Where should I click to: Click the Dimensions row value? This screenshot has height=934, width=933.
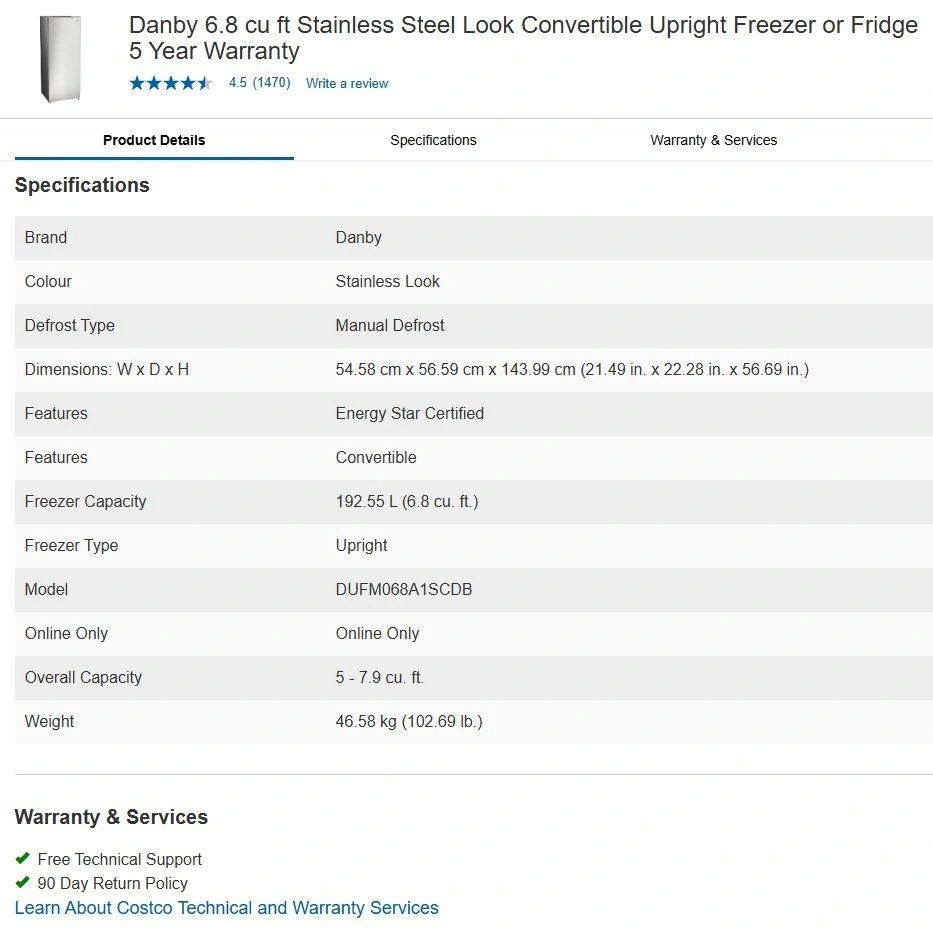[572, 369]
